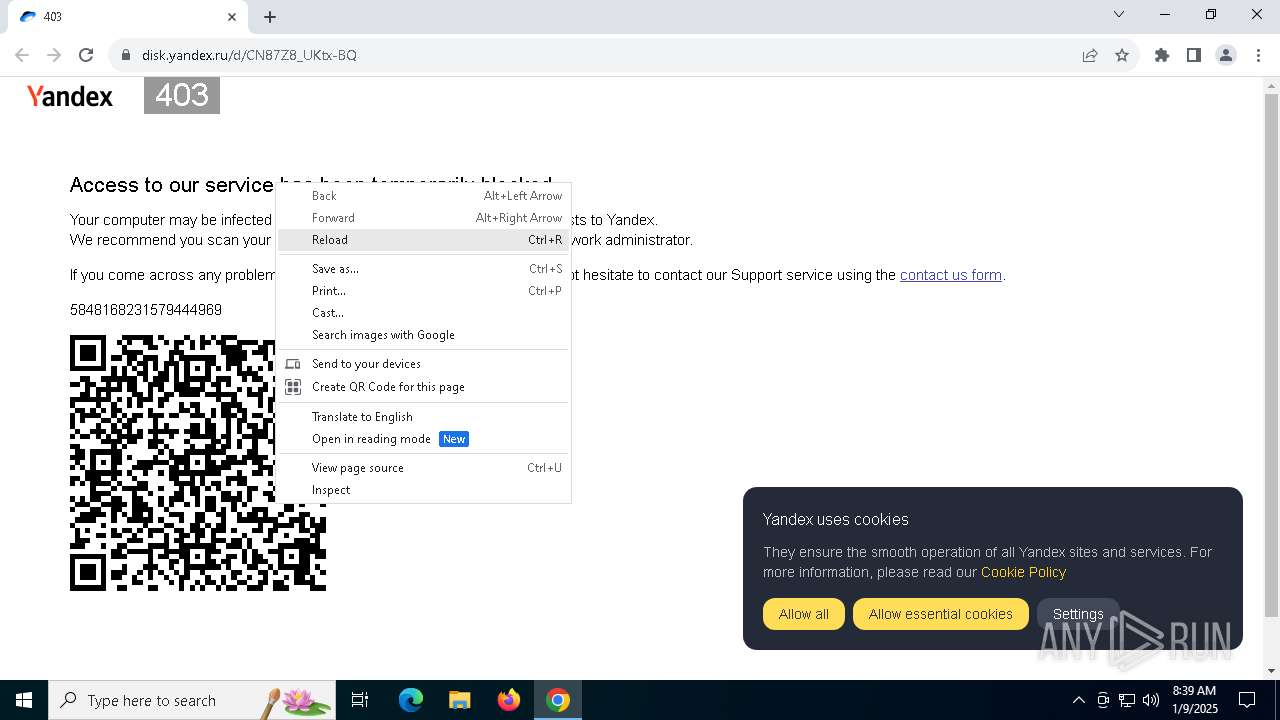Click Allow essential cookies button
The image size is (1280, 720).
coord(941,614)
